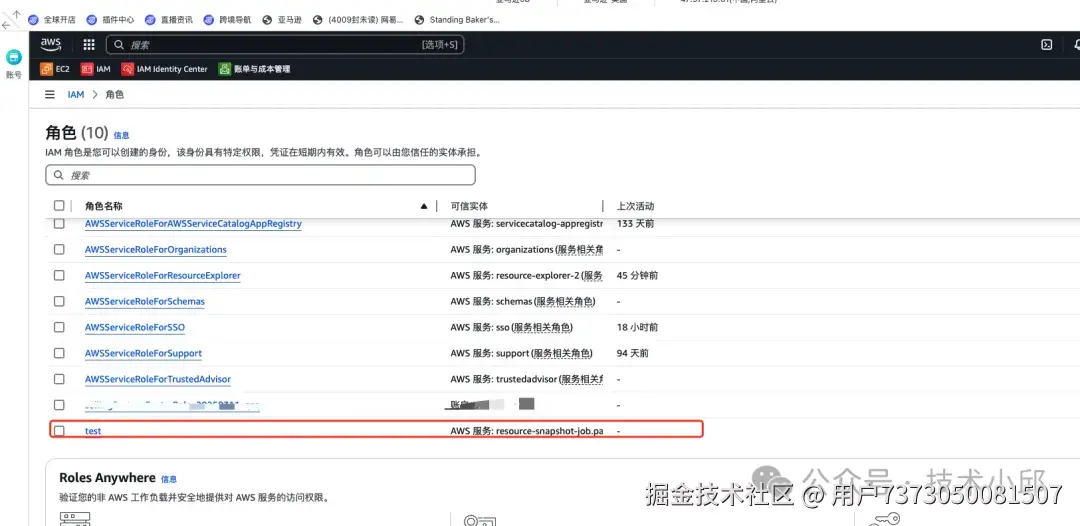The height and width of the screenshot is (526, 1080).
Task: Click 'AWS 服务: support' trusted entity cell
Action: tap(521, 353)
